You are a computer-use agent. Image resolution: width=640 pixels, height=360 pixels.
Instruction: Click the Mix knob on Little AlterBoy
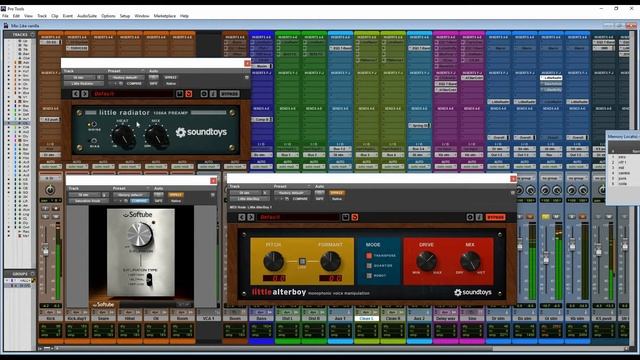[x=470, y=261]
